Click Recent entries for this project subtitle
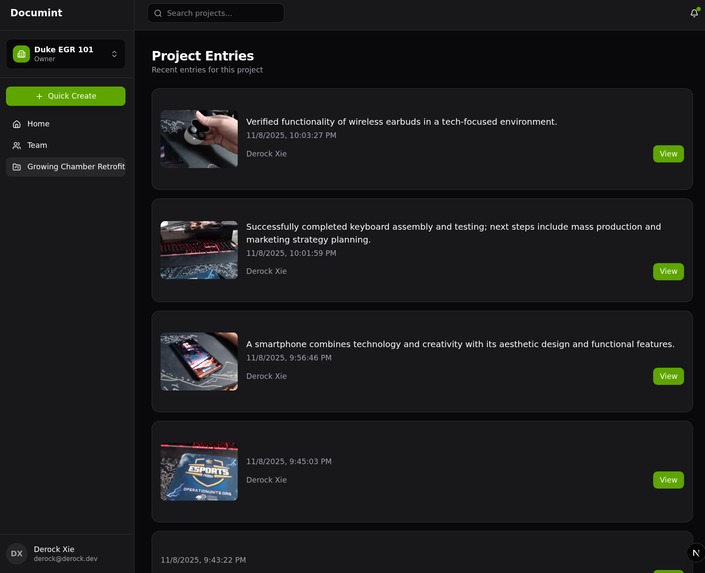Screen dimensions: 705x573 (x=207, y=70)
